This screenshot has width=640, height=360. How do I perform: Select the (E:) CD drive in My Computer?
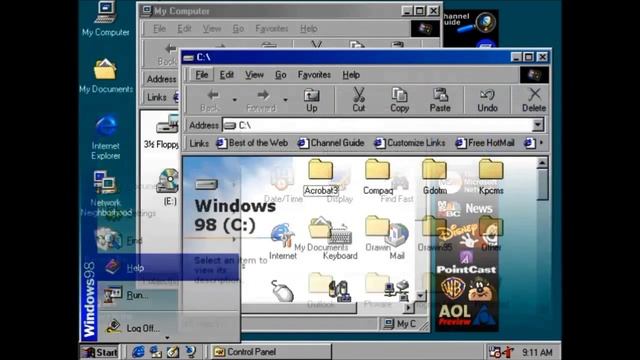tap(168, 187)
